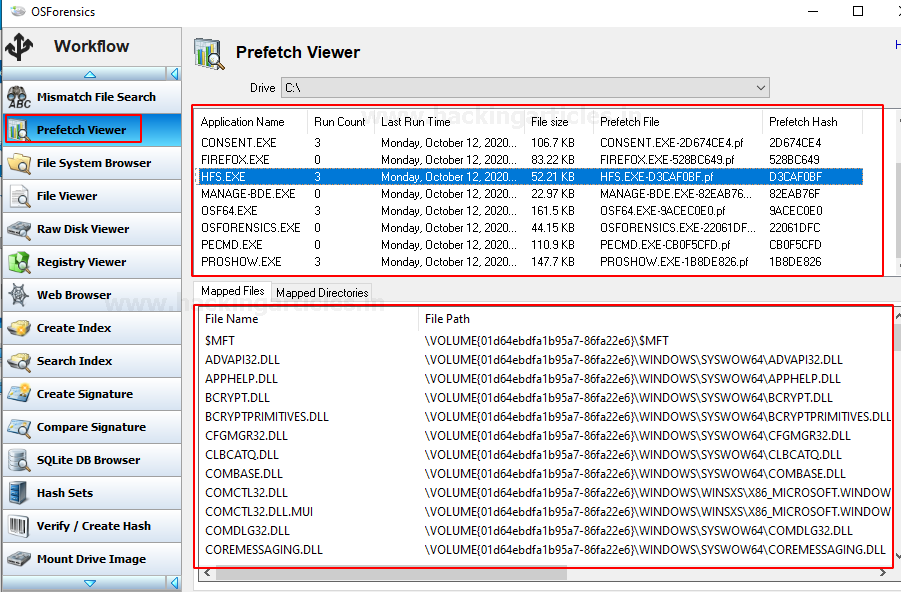Click the COMBASE.DLL file entry
Screen dimensions: 901x592
244,474
